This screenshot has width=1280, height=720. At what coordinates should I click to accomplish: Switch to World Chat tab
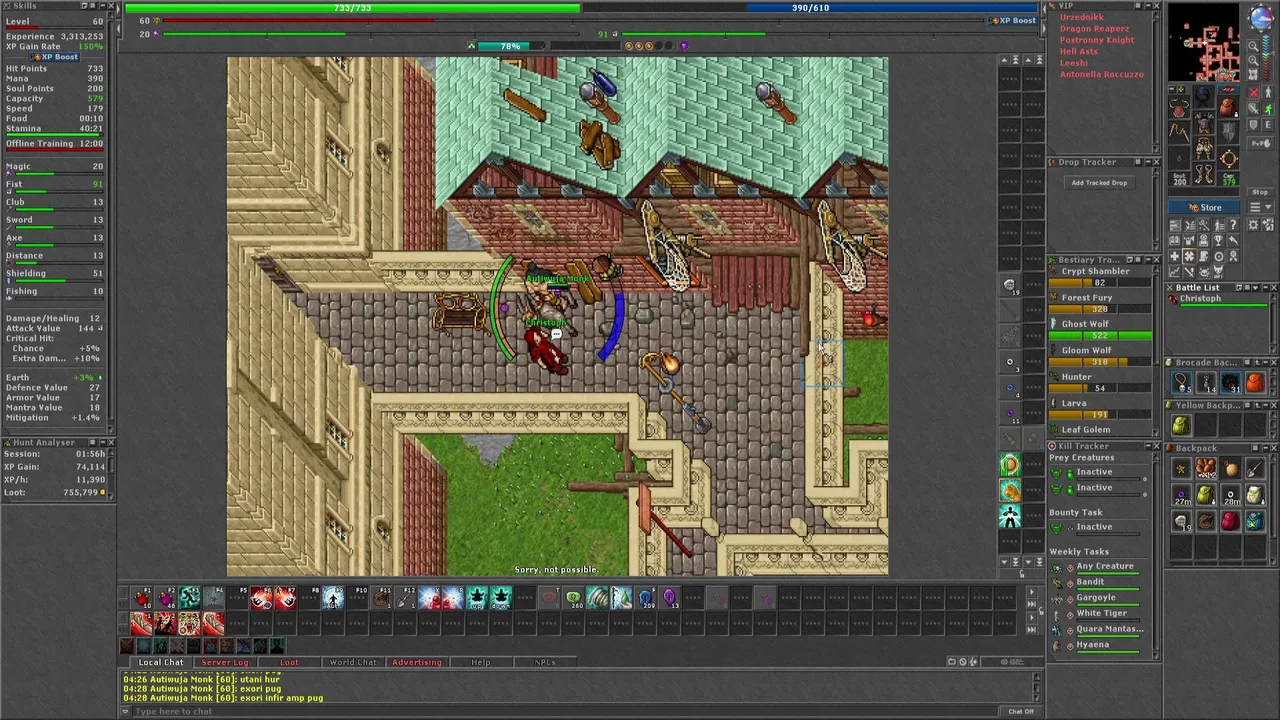[353, 662]
